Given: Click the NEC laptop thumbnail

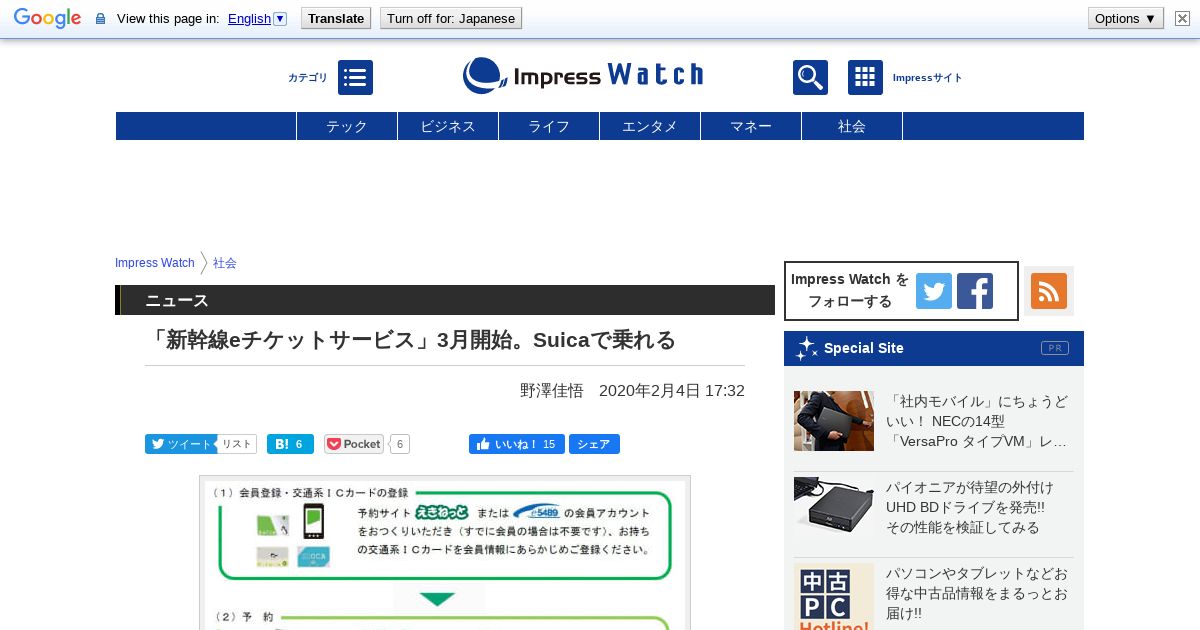Looking at the screenshot, I should pos(834,421).
